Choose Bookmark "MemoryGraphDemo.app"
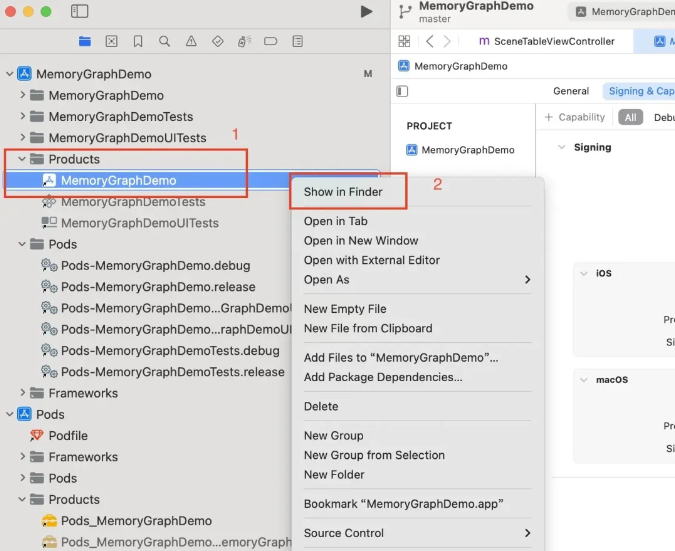Viewport: 675px width, 551px height. [403, 504]
